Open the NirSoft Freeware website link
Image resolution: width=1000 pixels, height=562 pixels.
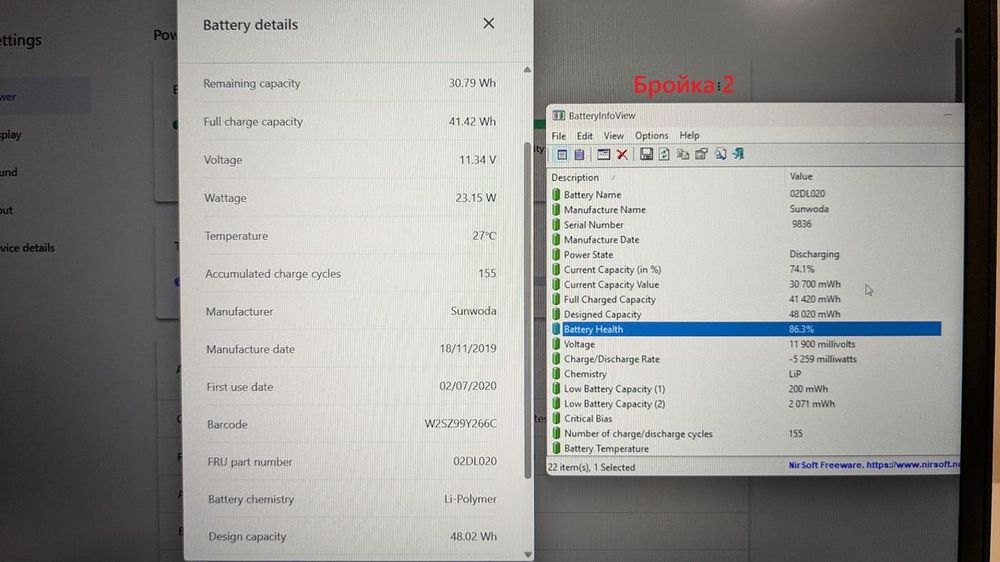pyautogui.click(x=874, y=465)
